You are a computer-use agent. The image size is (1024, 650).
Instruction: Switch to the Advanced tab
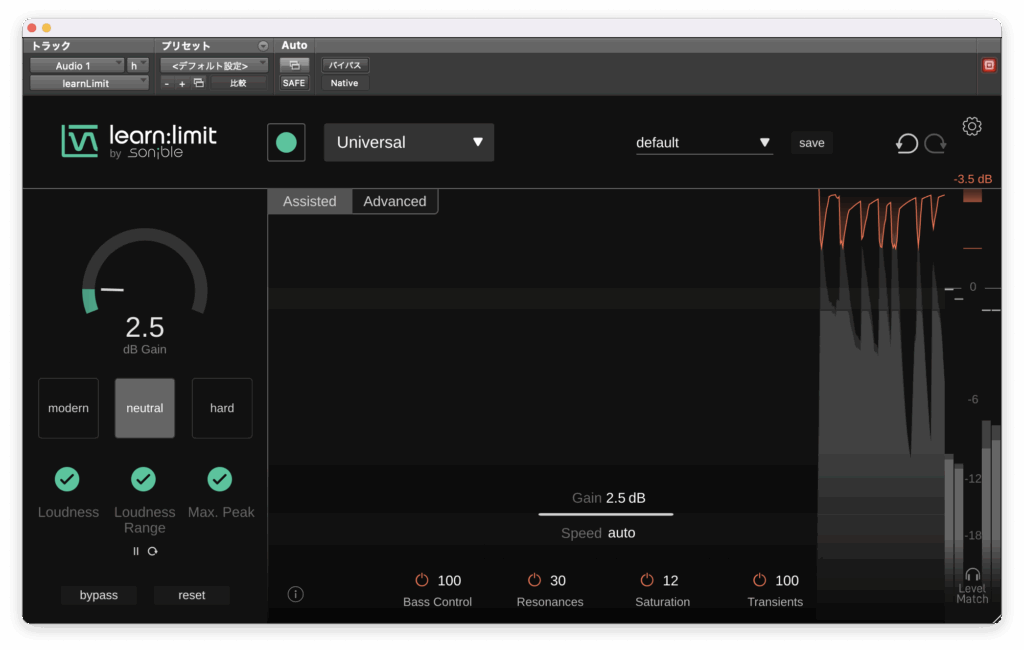395,201
